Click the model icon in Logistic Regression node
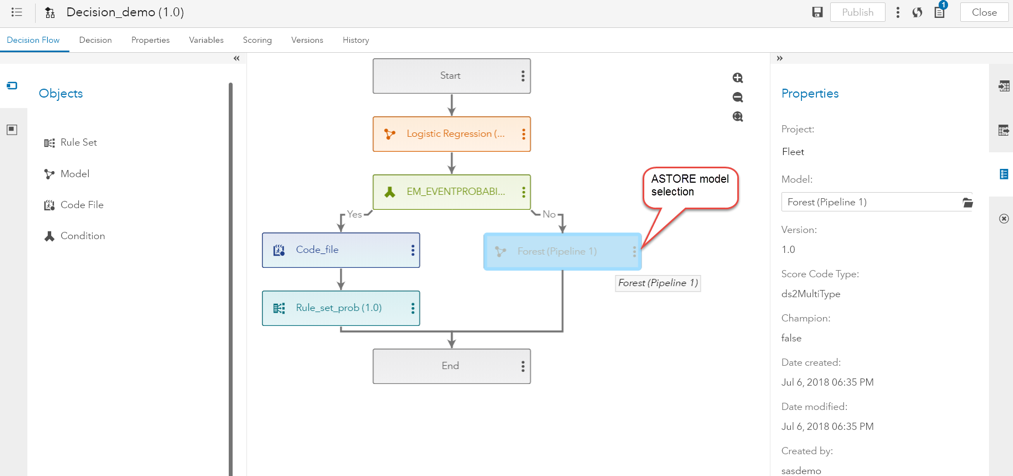This screenshot has height=476, width=1013. [x=390, y=134]
